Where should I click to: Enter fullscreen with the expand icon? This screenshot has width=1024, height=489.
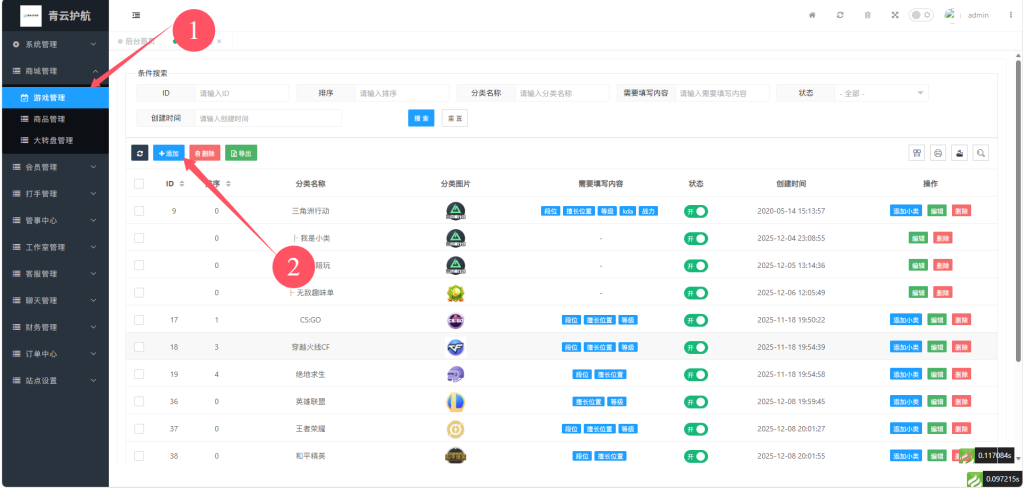pyautogui.click(x=895, y=15)
